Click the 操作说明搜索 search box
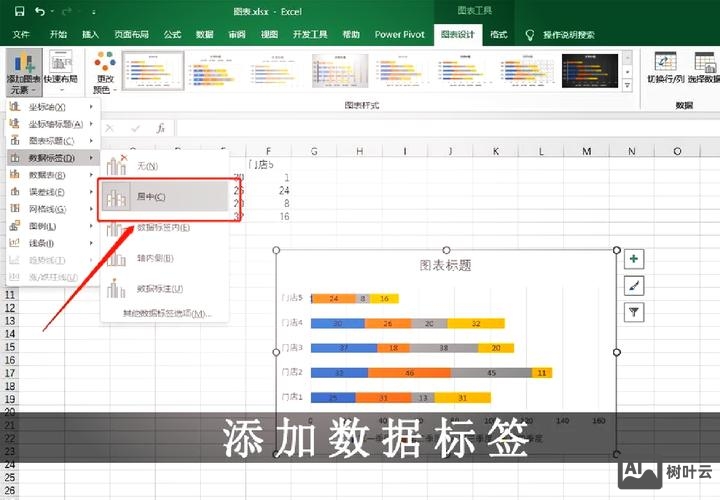Screen dimensions: 720x500 pos(568,35)
